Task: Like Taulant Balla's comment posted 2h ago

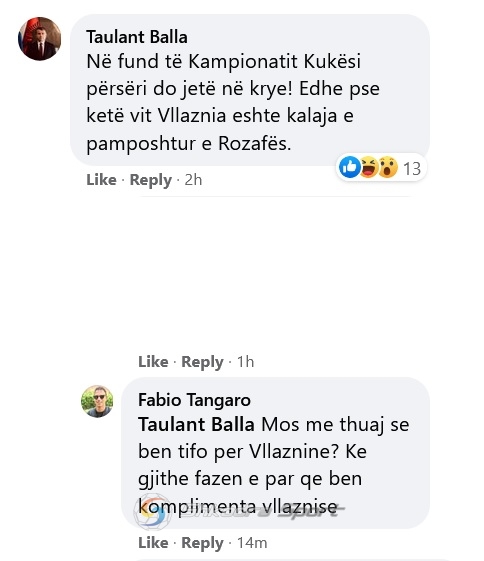Action: 101,180
